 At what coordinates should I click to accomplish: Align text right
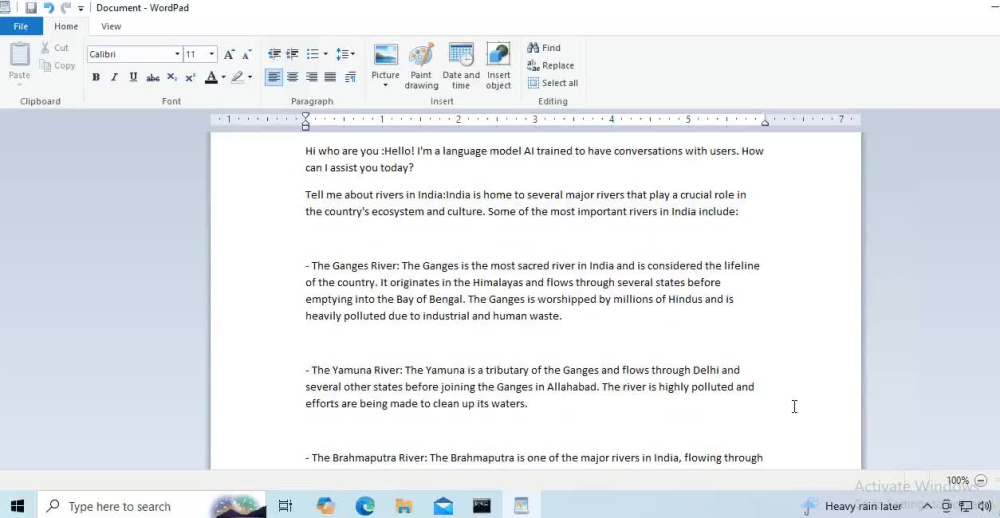click(311, 77)
